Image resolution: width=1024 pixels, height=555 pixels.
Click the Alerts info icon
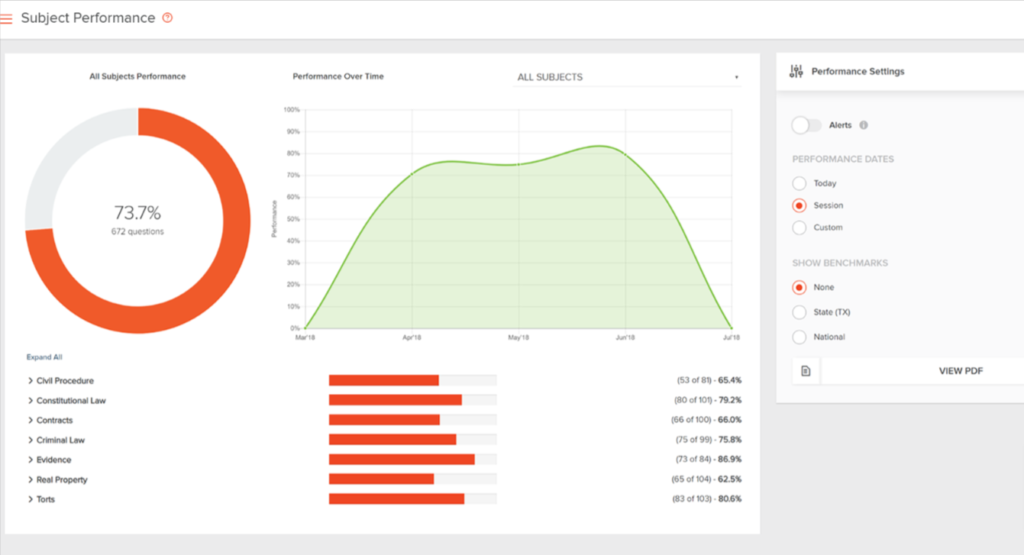coord(863,125)
